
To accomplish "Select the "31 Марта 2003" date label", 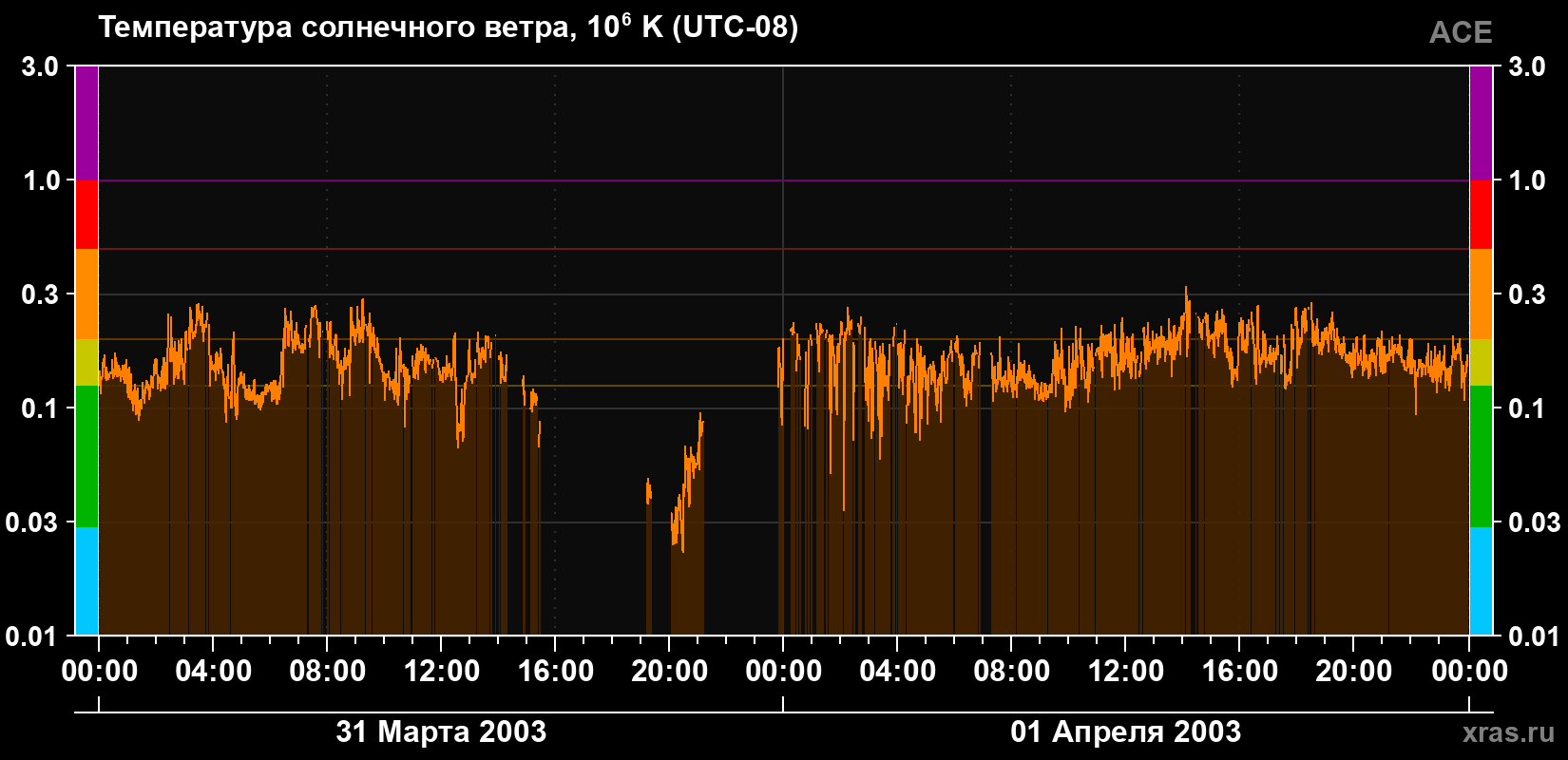I will [441, 731].
